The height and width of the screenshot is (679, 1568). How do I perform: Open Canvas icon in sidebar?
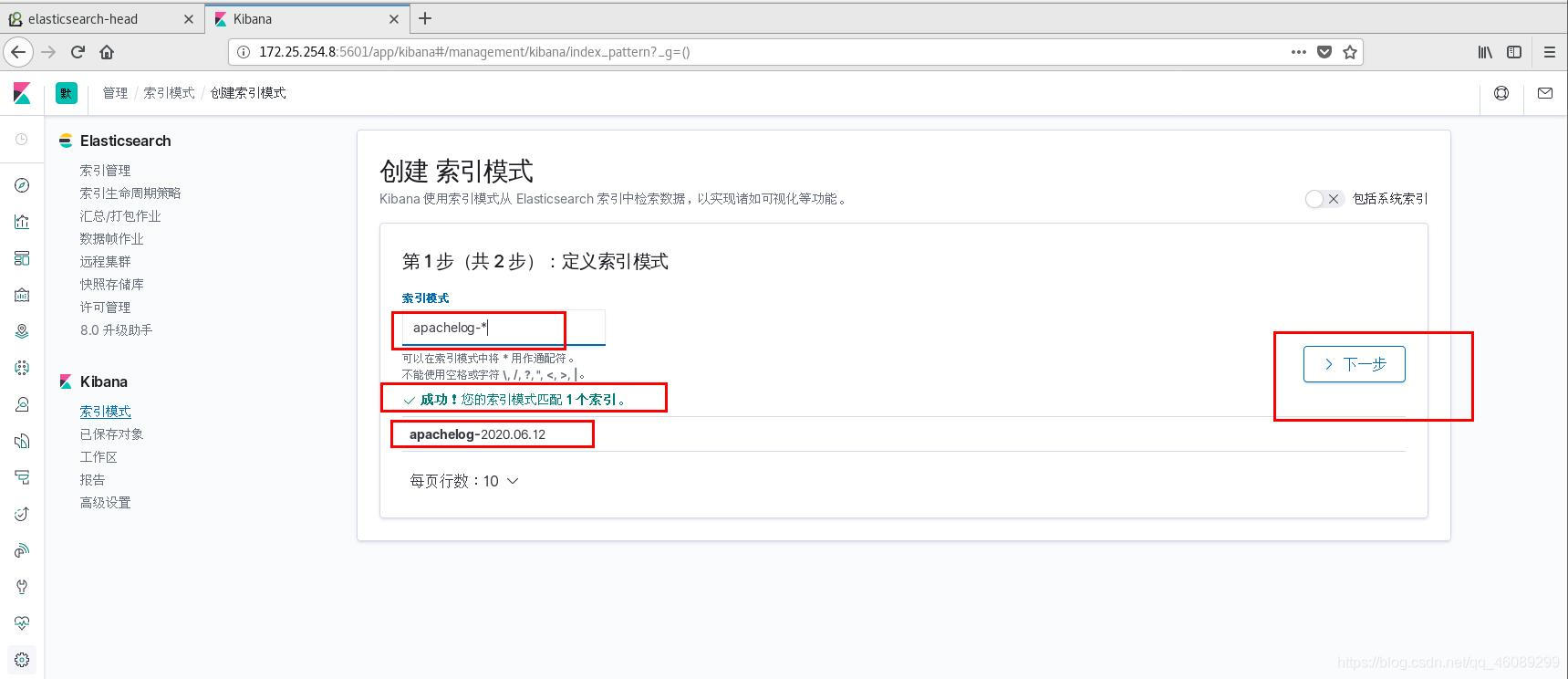22,295
